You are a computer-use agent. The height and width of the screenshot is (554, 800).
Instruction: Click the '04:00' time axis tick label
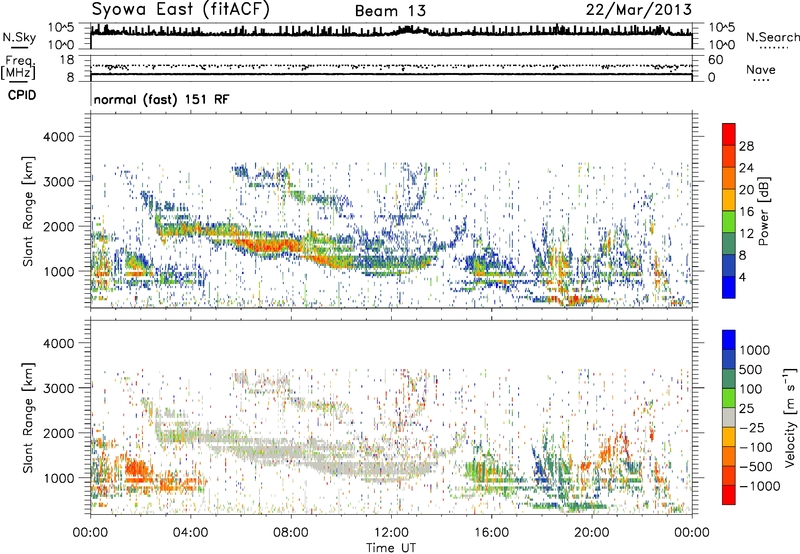191,533
